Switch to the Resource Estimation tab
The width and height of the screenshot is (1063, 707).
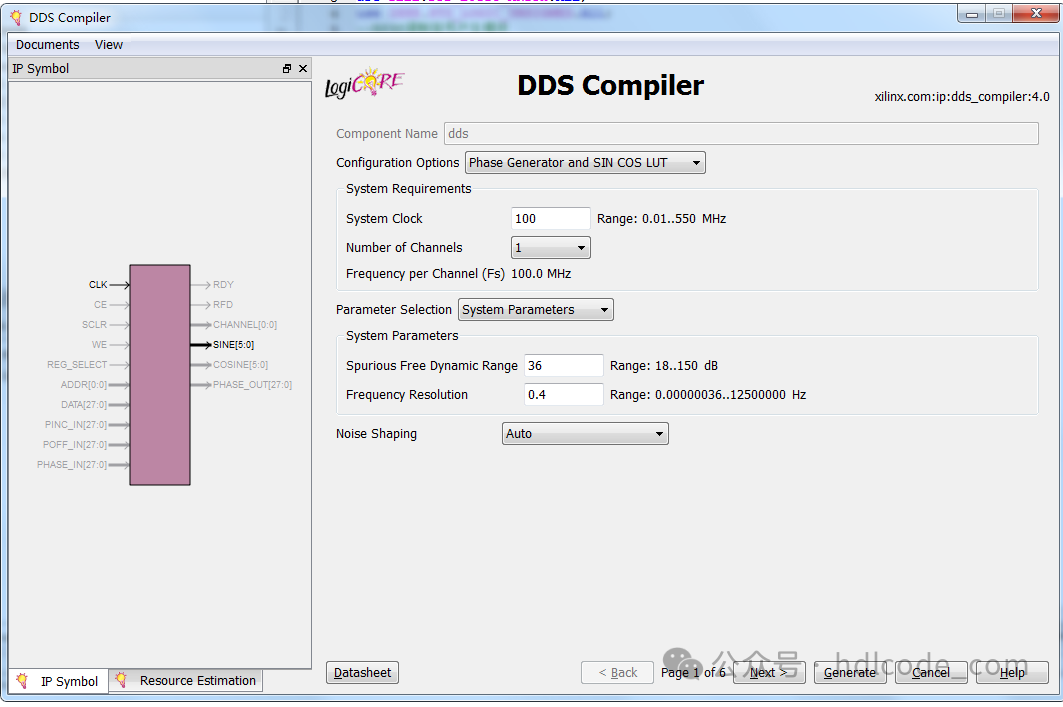186,681
